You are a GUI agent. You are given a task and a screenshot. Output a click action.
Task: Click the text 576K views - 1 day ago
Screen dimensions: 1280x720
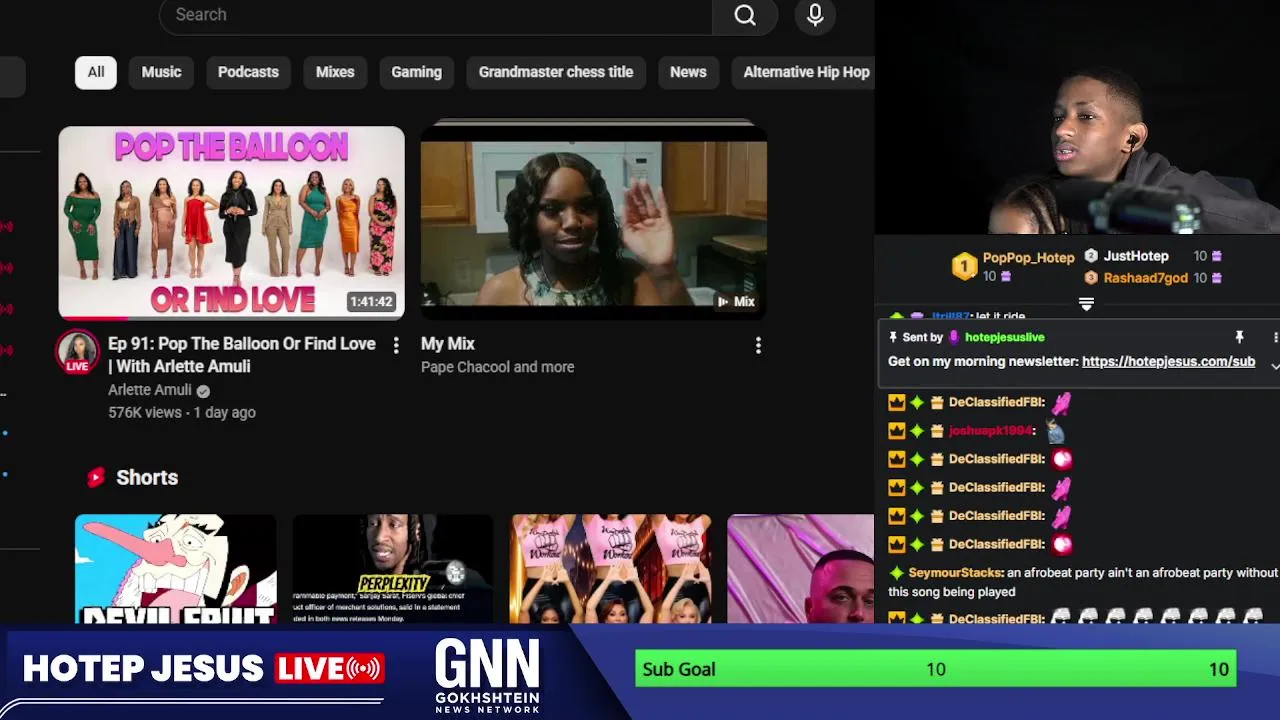tap(182, 412)
